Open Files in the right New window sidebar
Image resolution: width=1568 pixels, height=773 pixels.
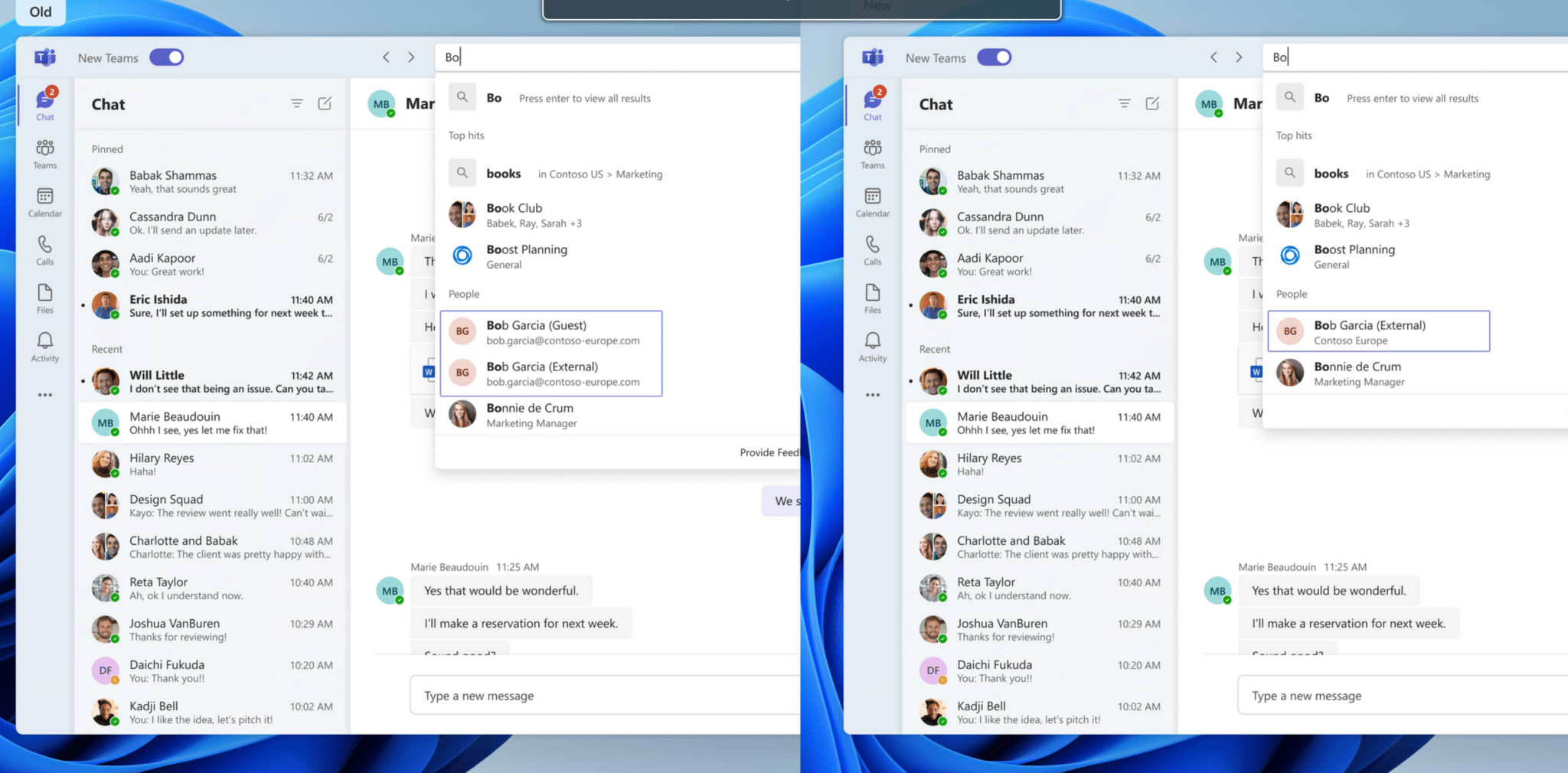[x=873, y=298]
